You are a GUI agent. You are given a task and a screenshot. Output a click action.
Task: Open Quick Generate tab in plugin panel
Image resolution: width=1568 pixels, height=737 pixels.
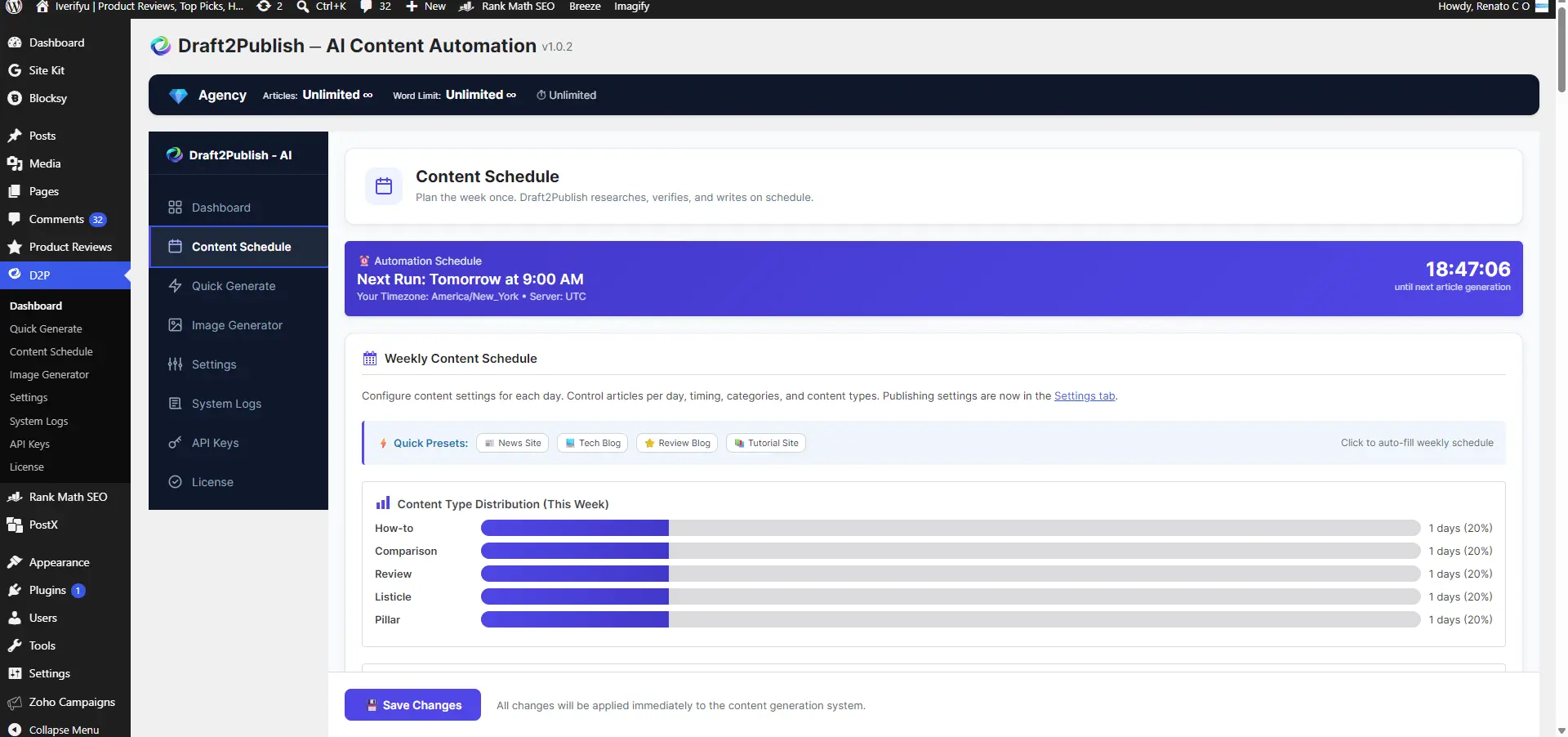click(238, 286)
